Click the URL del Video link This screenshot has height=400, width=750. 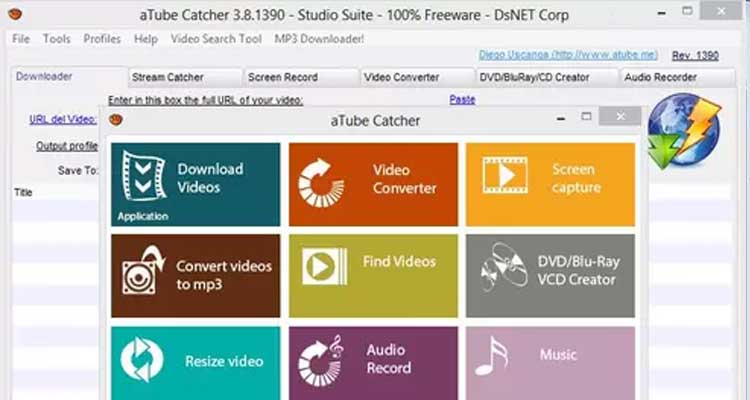coord(63,120)
